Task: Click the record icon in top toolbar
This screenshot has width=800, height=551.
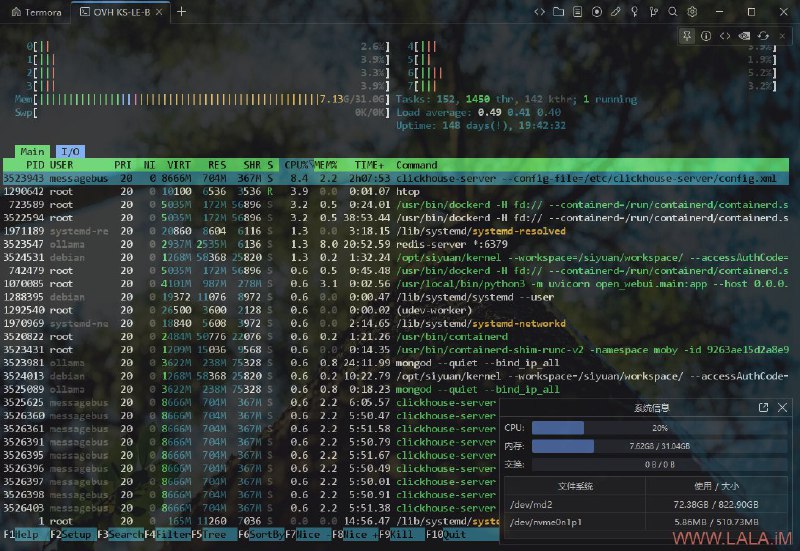Action: click(x=597, y=12)
